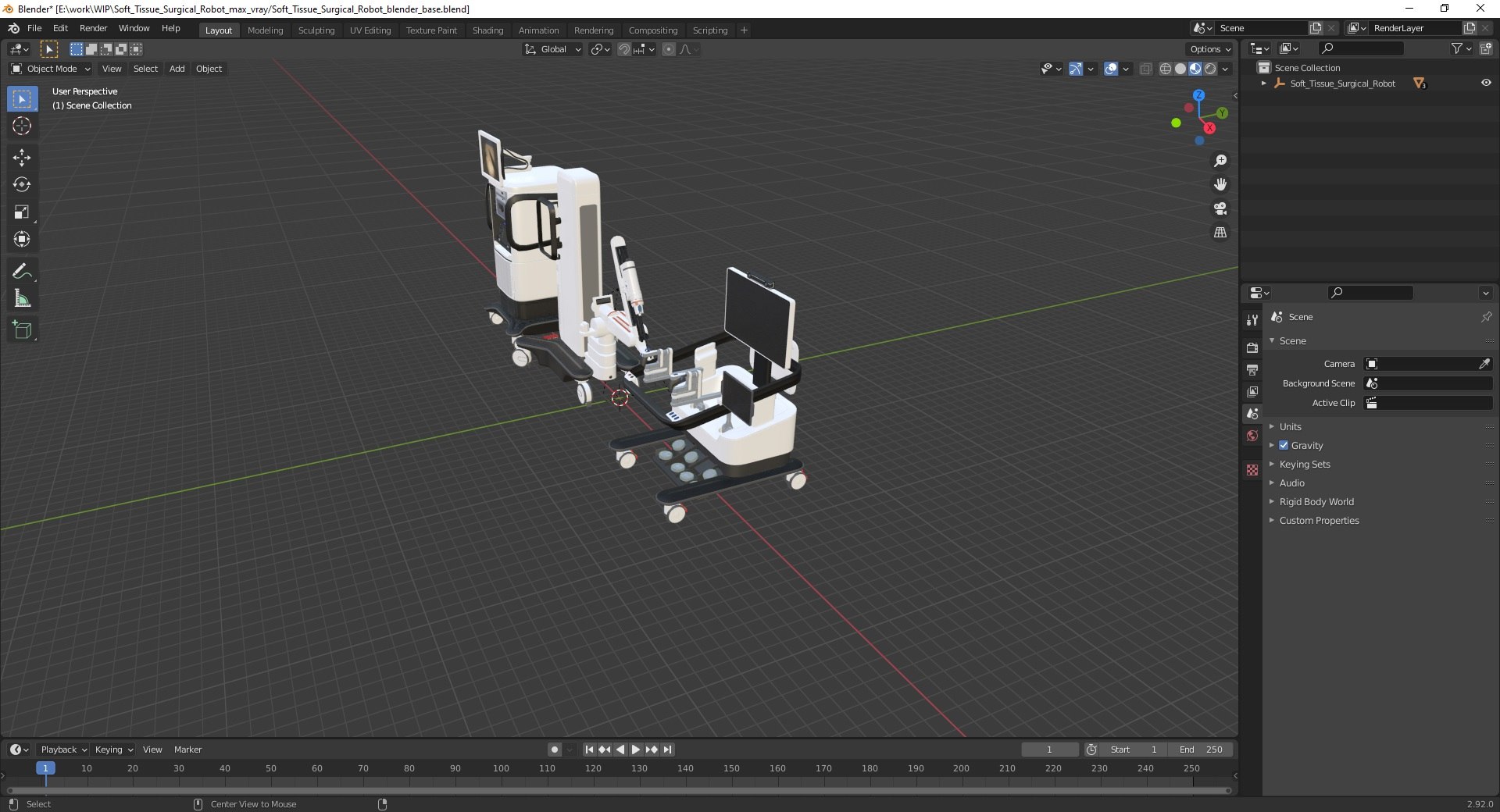Open the Render properties tab icon

1252,347
